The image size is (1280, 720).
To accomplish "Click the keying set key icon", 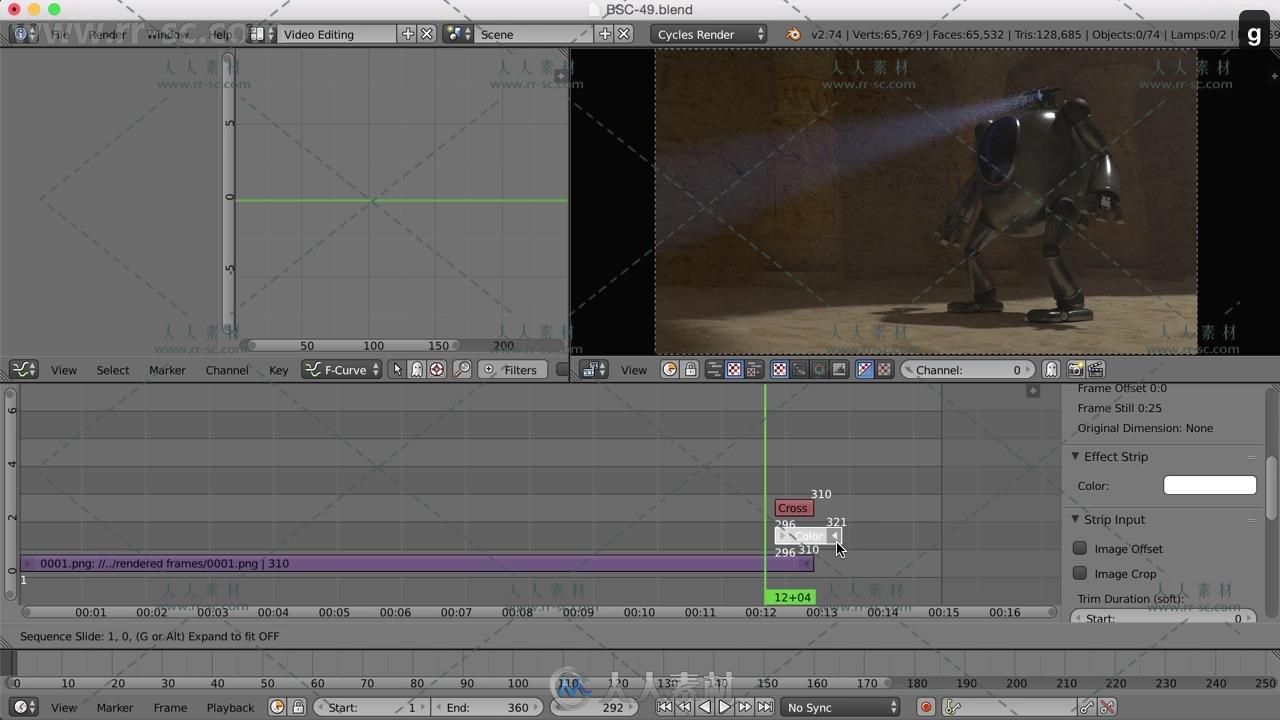I will (952, 707).
